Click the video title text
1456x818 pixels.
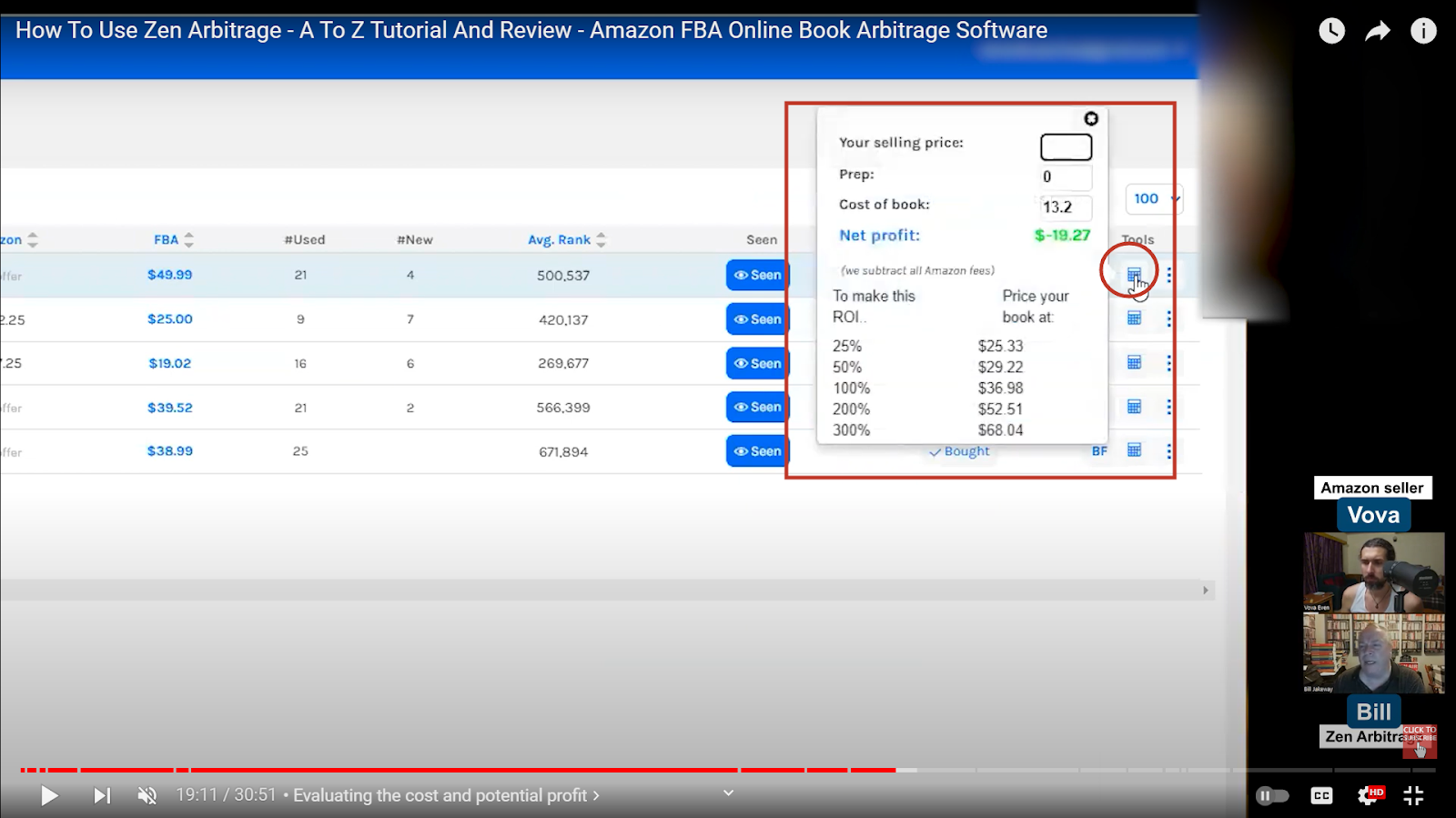click(x=531, y=30)
